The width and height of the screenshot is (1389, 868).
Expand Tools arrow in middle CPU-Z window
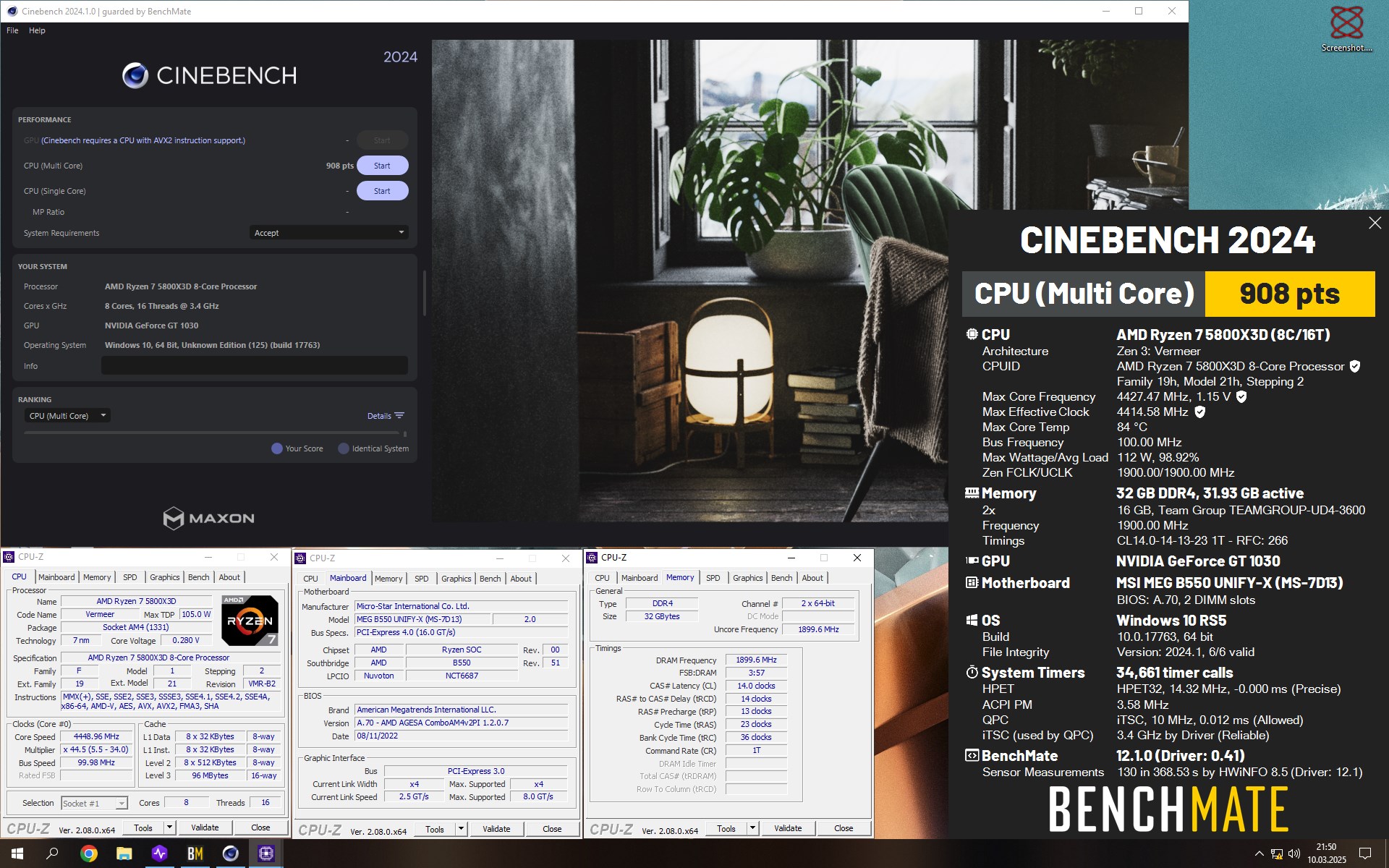[x=461, y=829]
